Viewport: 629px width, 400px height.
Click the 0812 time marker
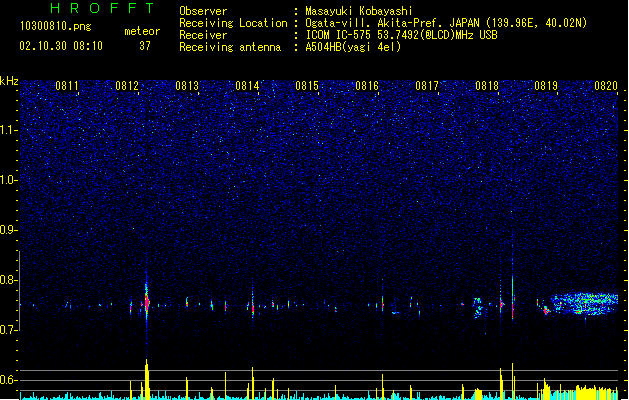click(127, 86)
